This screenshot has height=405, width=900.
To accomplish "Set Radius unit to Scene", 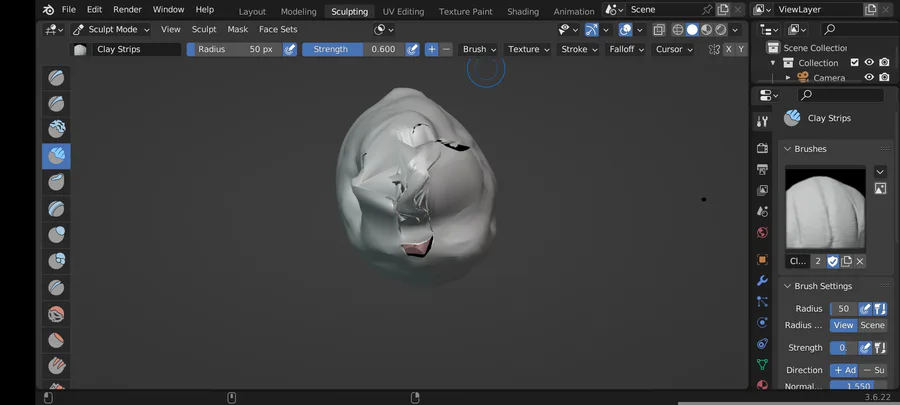I will coord(872,325).
